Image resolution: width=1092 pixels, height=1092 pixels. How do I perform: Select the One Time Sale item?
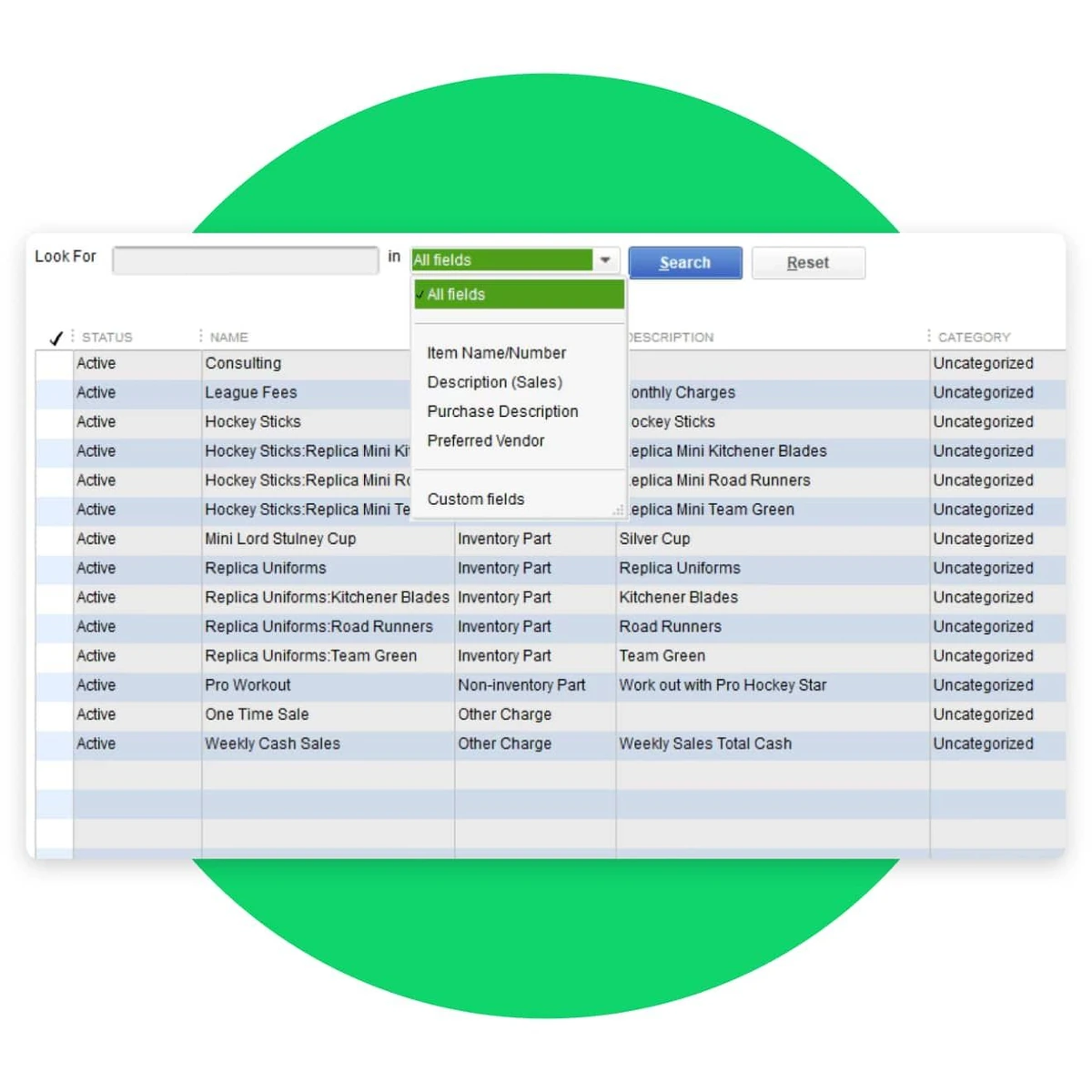click(257, 714)
